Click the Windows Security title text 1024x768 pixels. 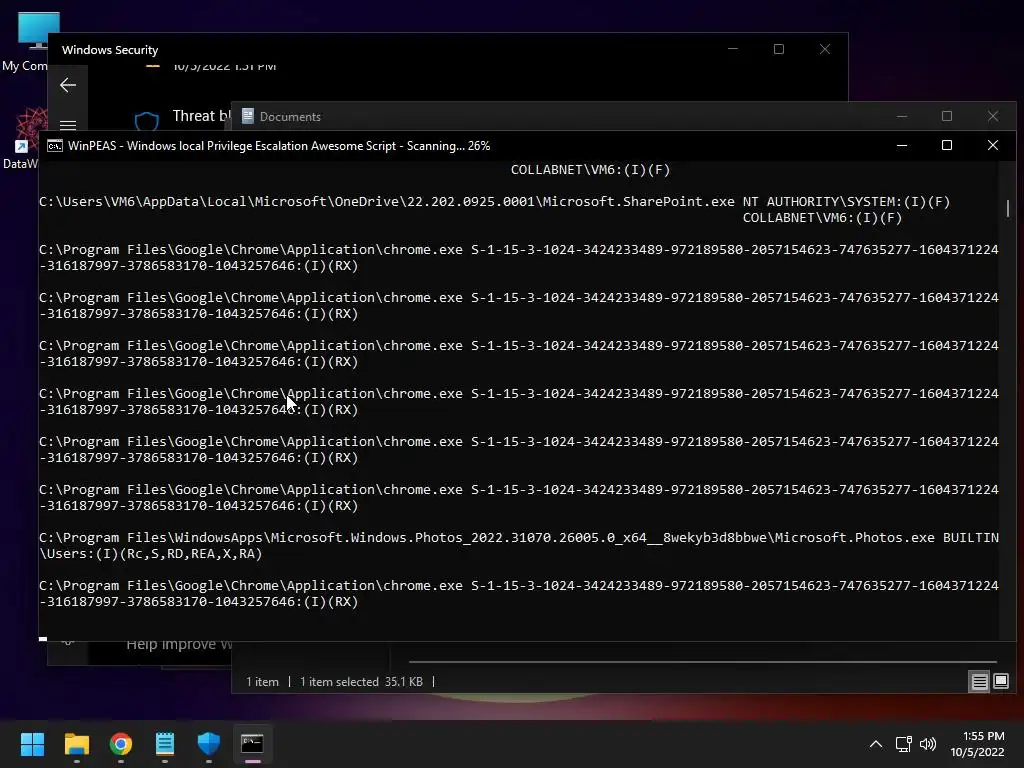coord(110,50)
